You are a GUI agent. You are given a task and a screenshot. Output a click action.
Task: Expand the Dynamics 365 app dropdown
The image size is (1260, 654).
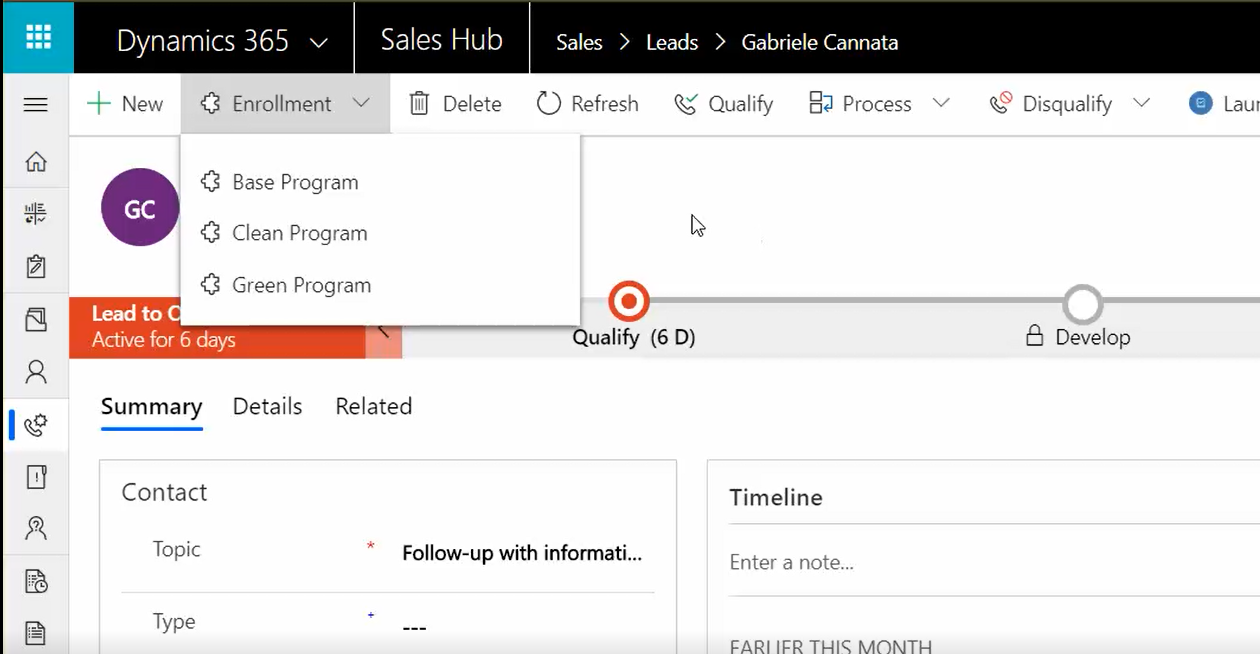(319, 42)
